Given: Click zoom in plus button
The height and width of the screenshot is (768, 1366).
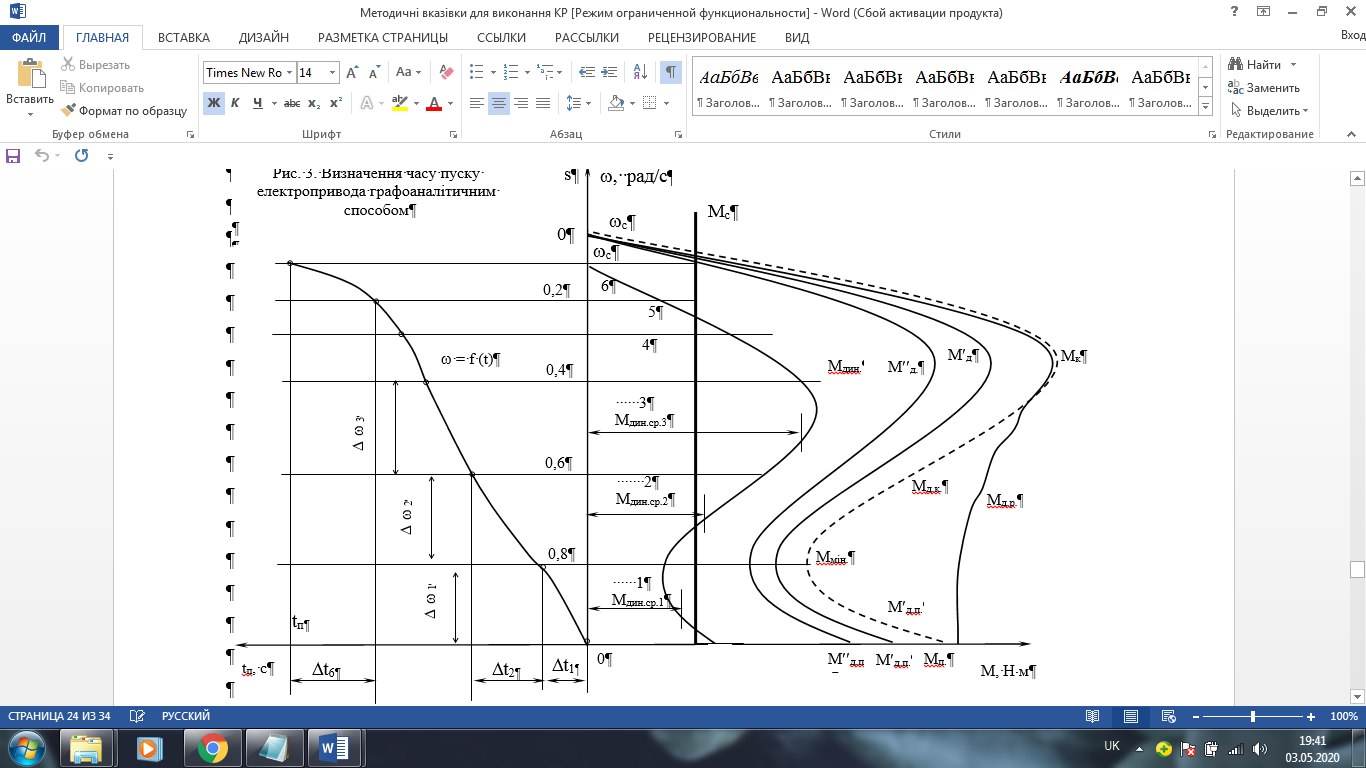Looking at the screenshot, I should pos(1311,716).
